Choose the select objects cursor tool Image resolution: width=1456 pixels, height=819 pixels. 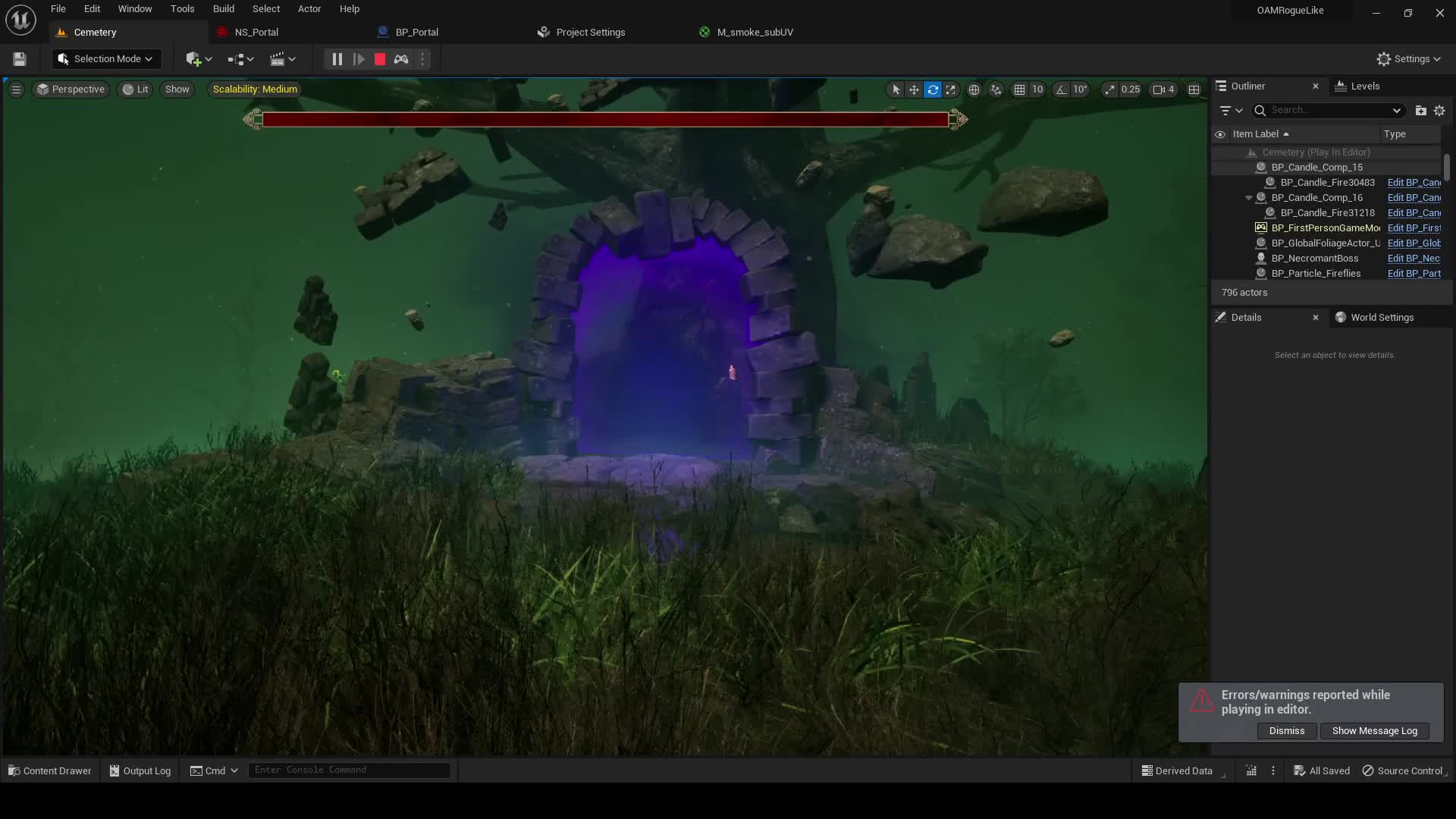[896, 89]
